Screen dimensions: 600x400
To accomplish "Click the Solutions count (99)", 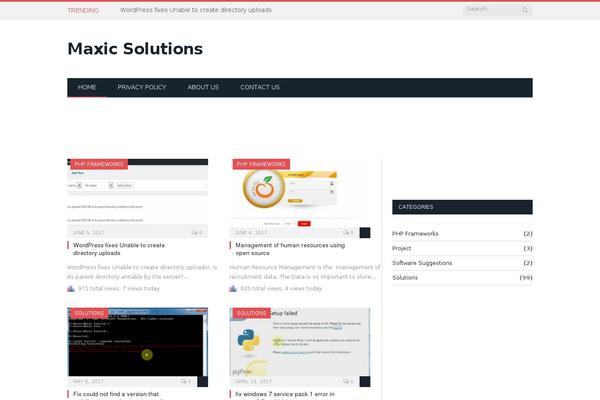I will point(526,278).
